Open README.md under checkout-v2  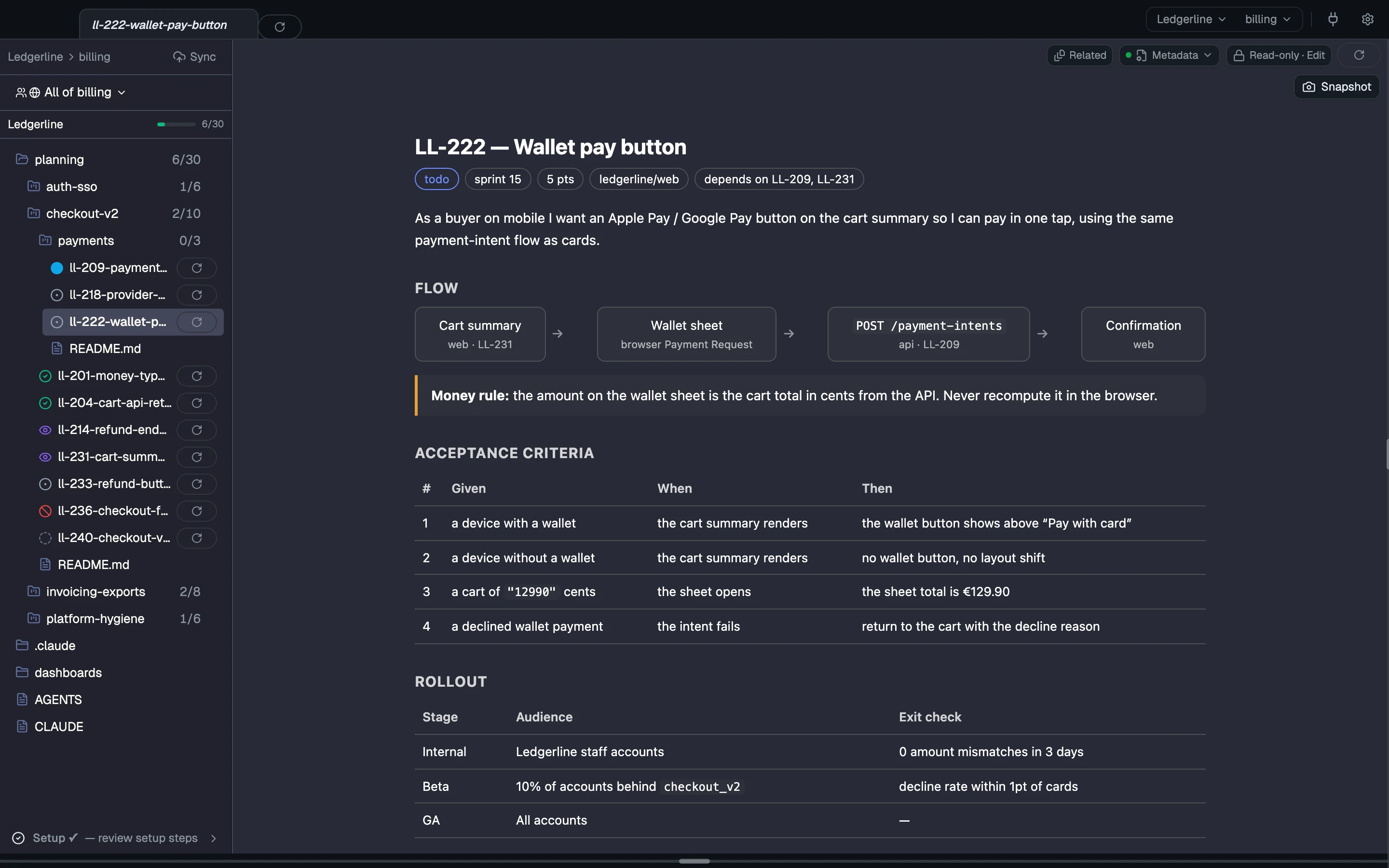coord(93,565)
